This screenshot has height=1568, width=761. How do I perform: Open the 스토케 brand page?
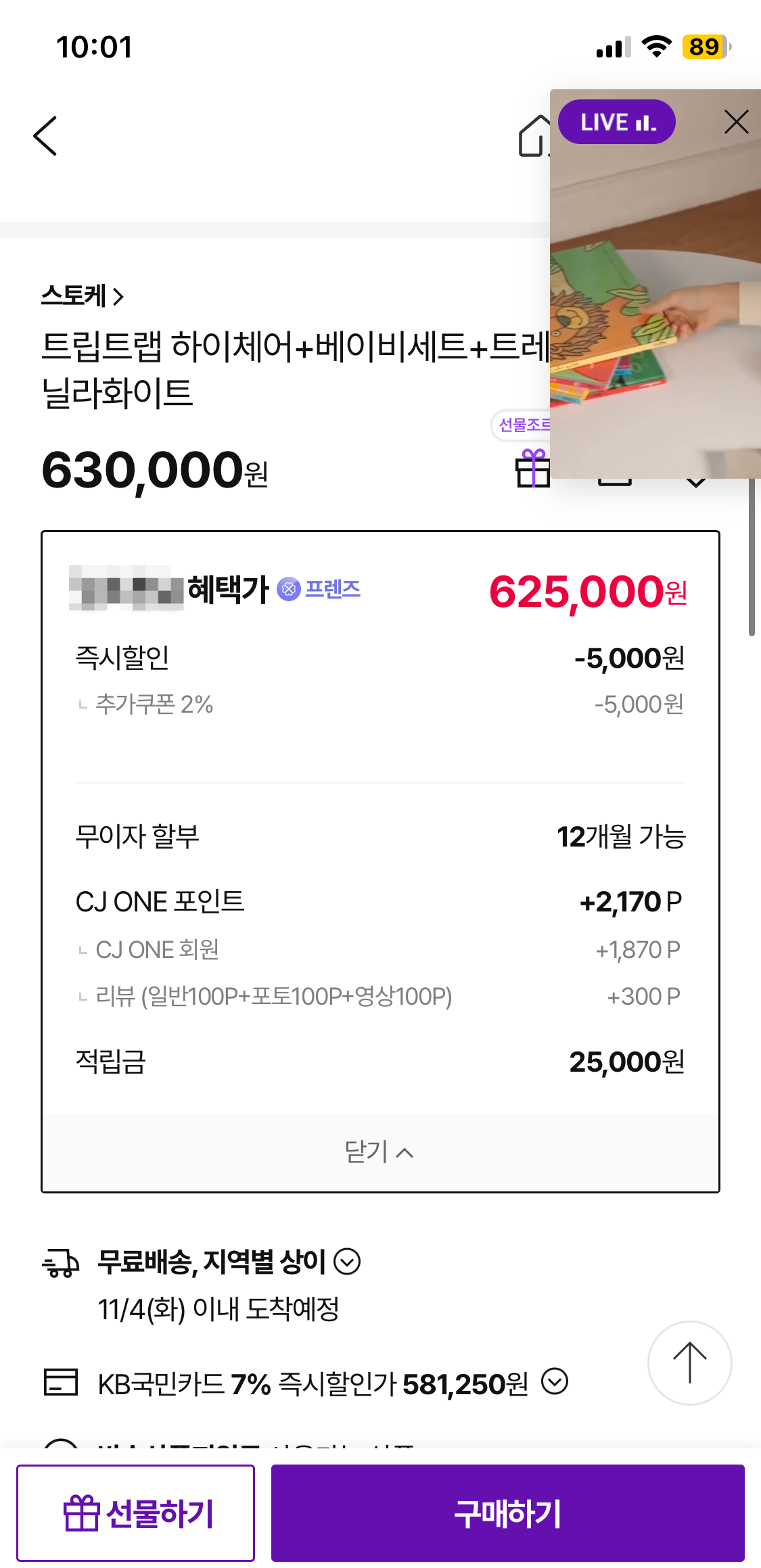tap(82, 296)
